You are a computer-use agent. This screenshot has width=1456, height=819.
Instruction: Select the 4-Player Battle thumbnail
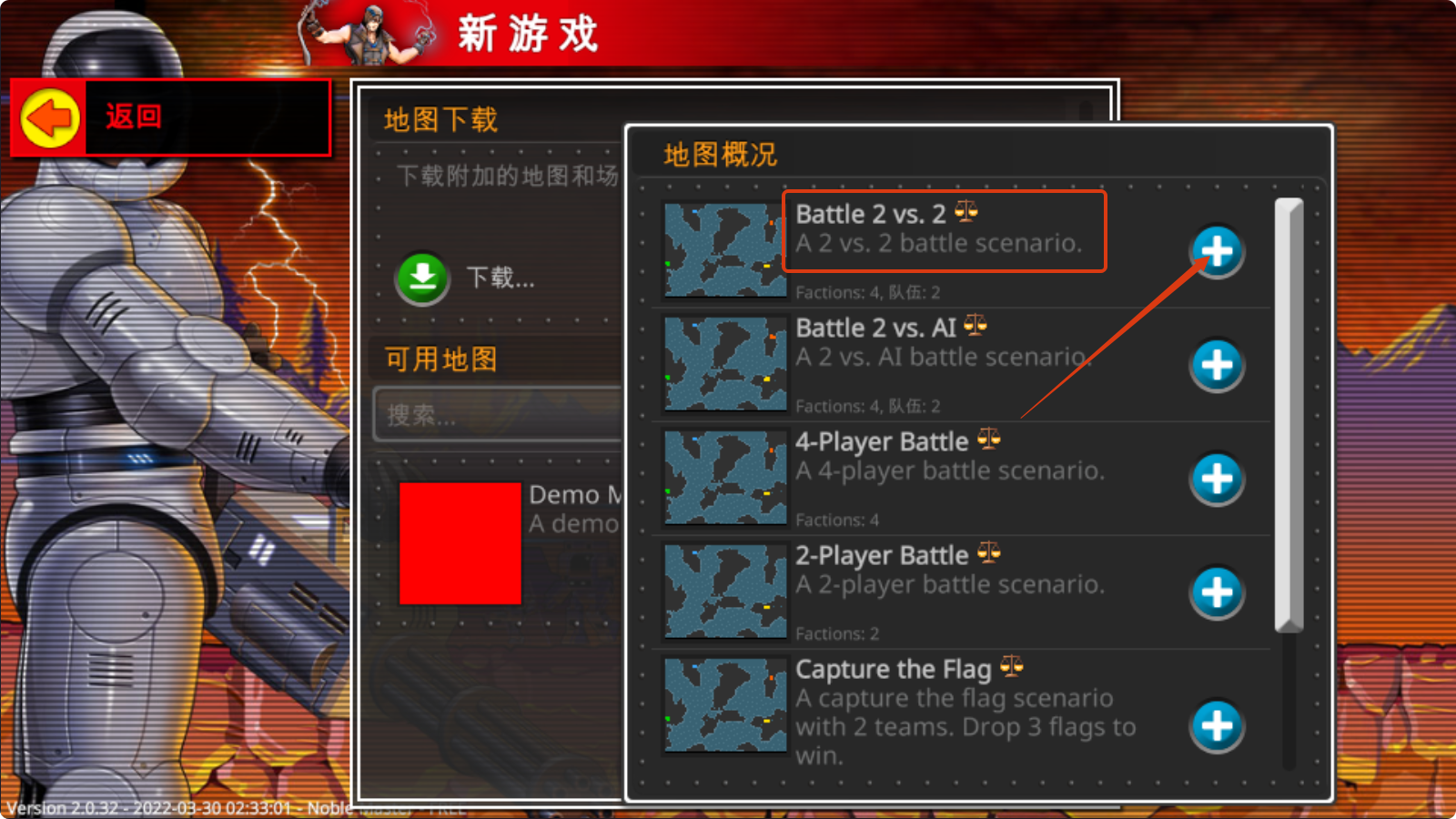point(725,478)
